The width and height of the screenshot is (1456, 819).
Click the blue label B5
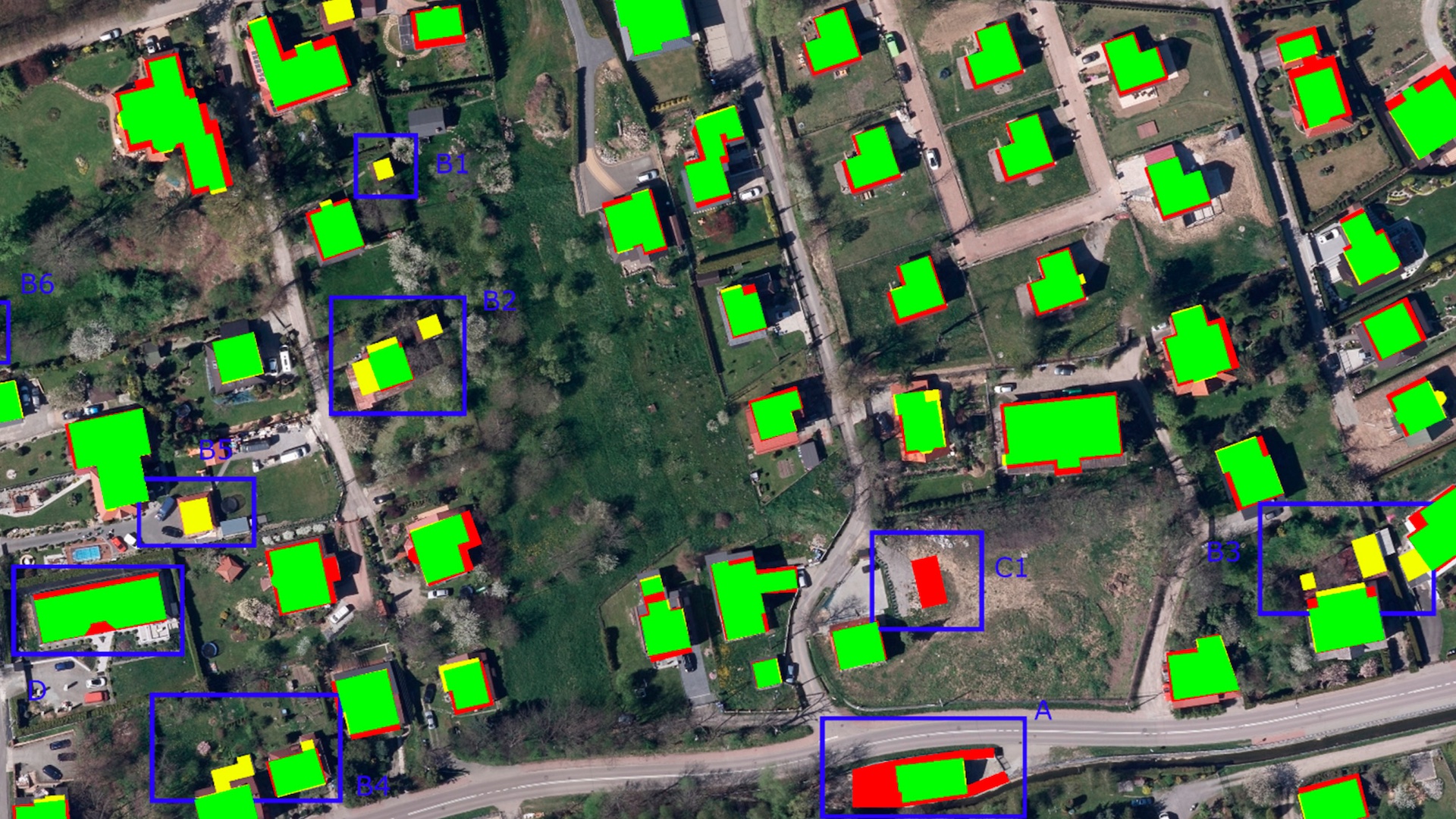[x=215, y=450]
